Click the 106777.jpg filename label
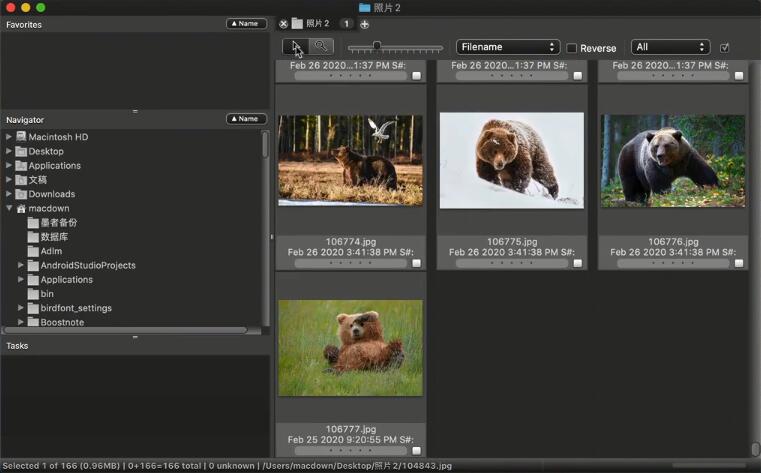Image resolution: width=761 pixels, height=473 pixels. click(350, 429)
